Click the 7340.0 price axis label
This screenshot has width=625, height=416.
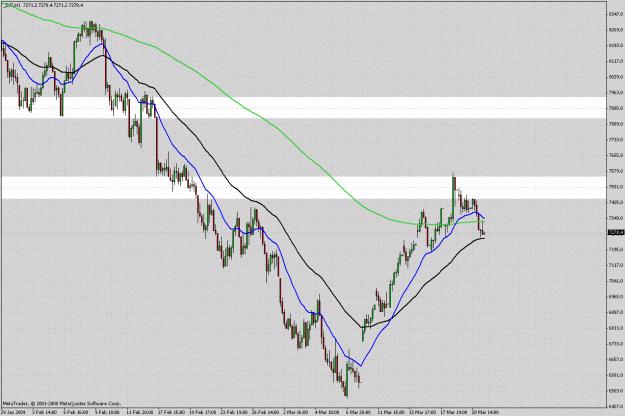[616, 218]
